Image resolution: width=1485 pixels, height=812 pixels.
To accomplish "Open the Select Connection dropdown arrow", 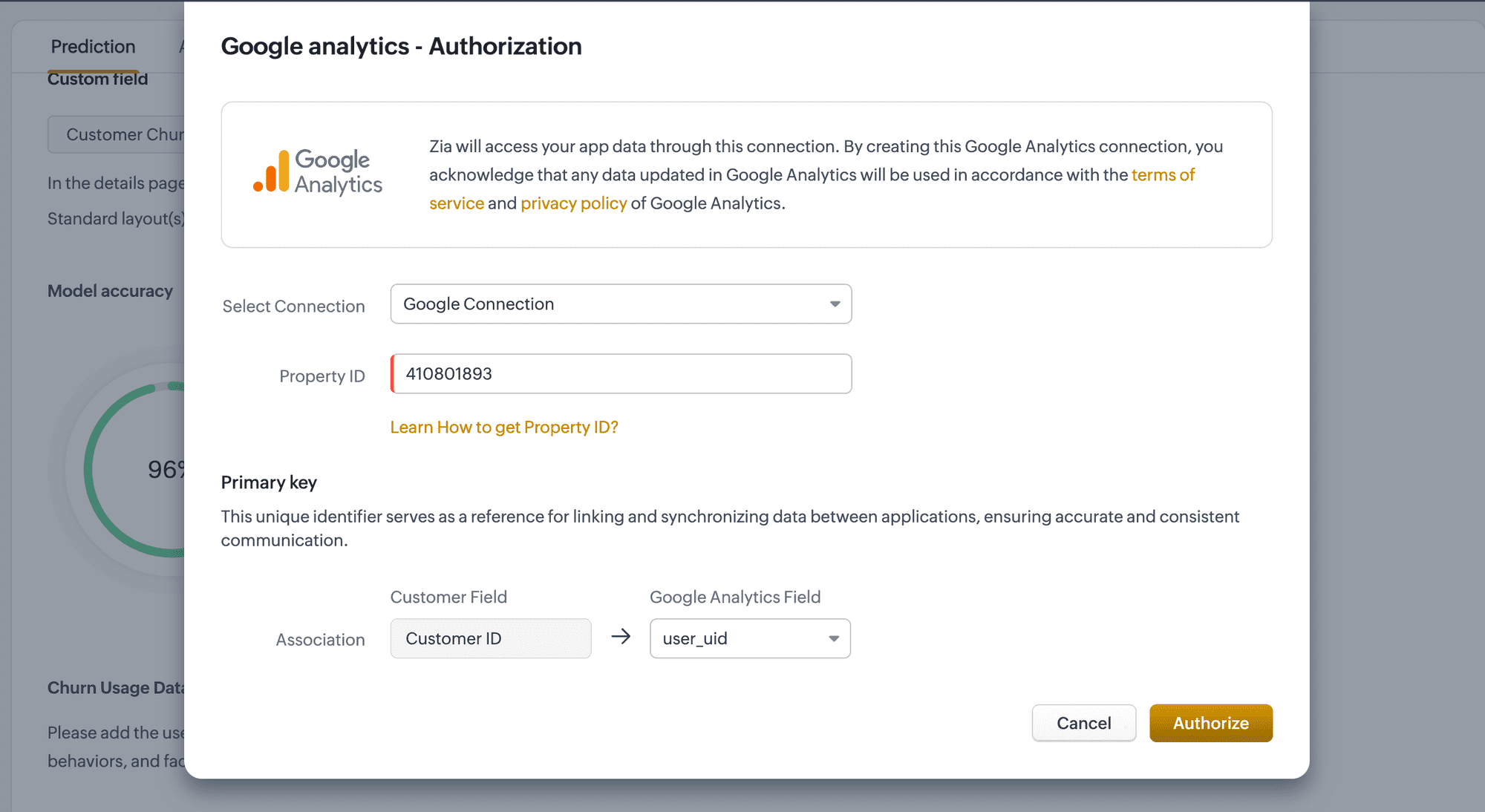I will (835, 304).
